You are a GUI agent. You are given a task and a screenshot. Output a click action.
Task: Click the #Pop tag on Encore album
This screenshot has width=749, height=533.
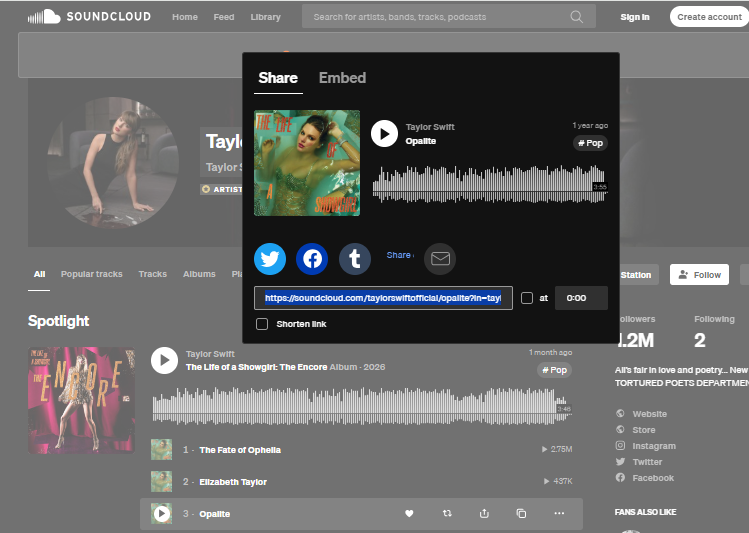pos(555,370)
